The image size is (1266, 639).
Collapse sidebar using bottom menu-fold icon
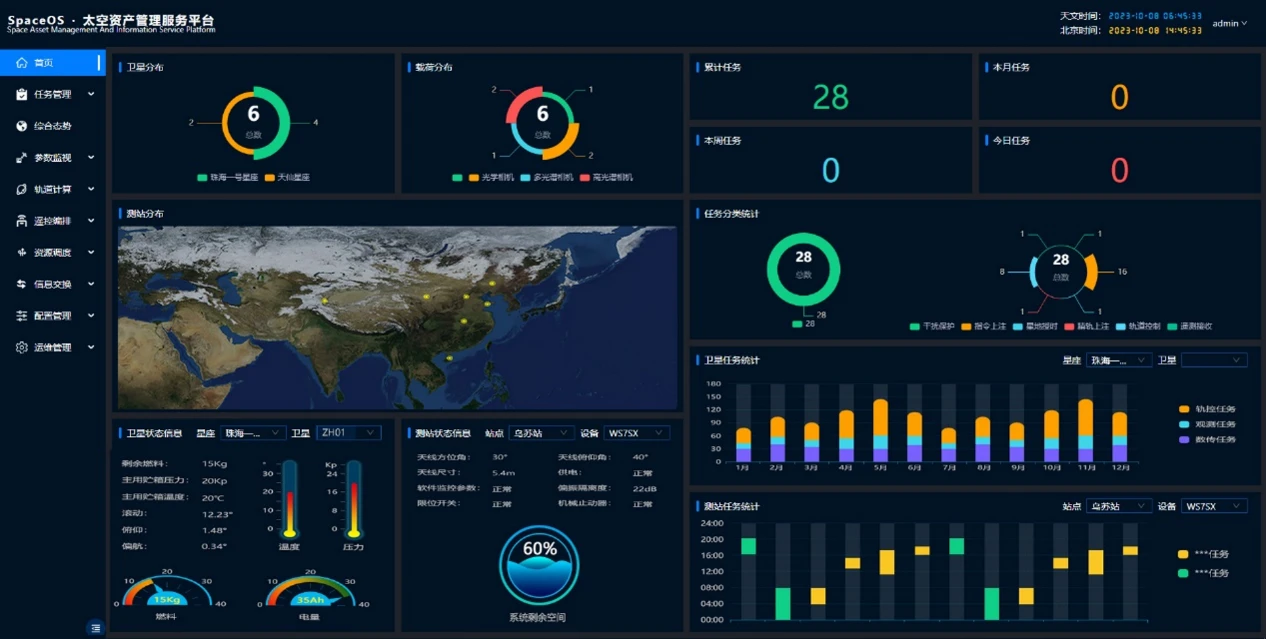point(95,627)
